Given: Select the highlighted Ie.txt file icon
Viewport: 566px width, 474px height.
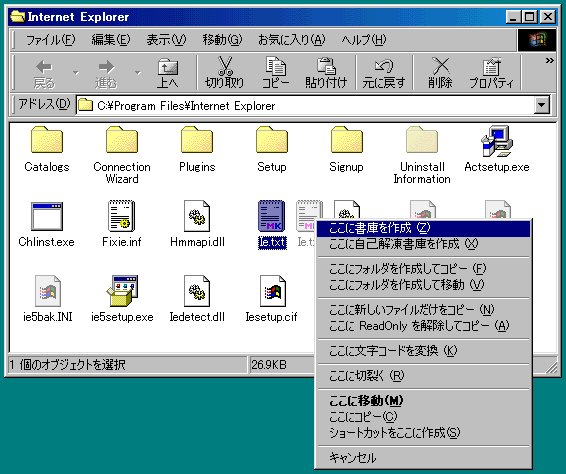Looking at the screenshot, I should pyautogui.click(x=272, y=216).
